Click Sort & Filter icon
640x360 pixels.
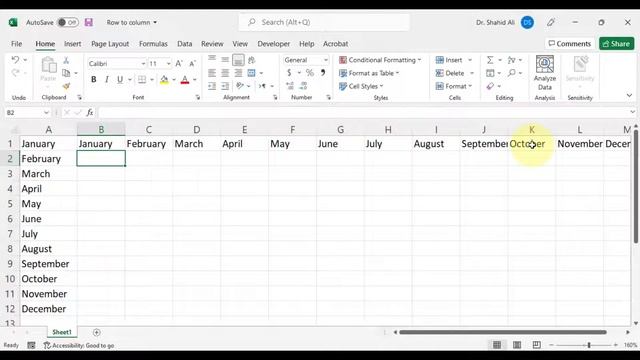point(511,60)
